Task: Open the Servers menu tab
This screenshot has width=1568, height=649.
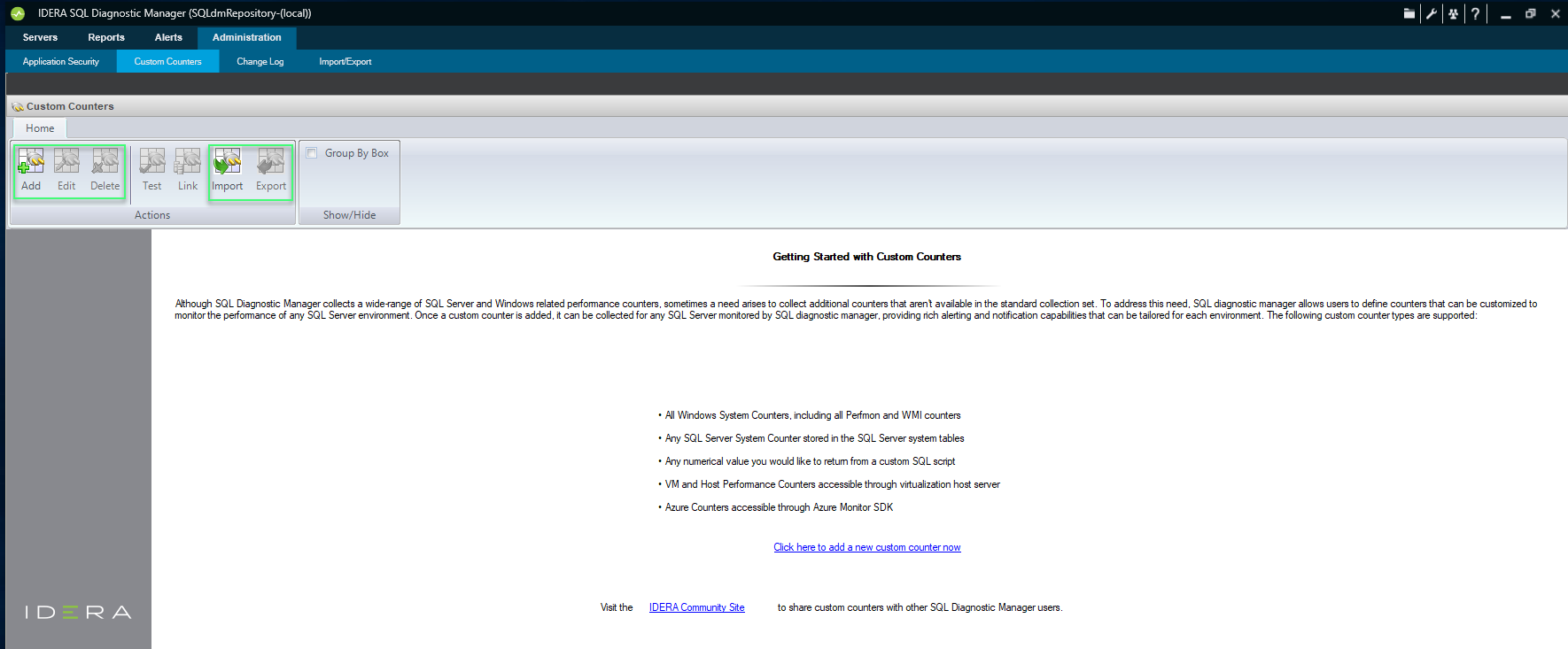Action: point(40,37)
